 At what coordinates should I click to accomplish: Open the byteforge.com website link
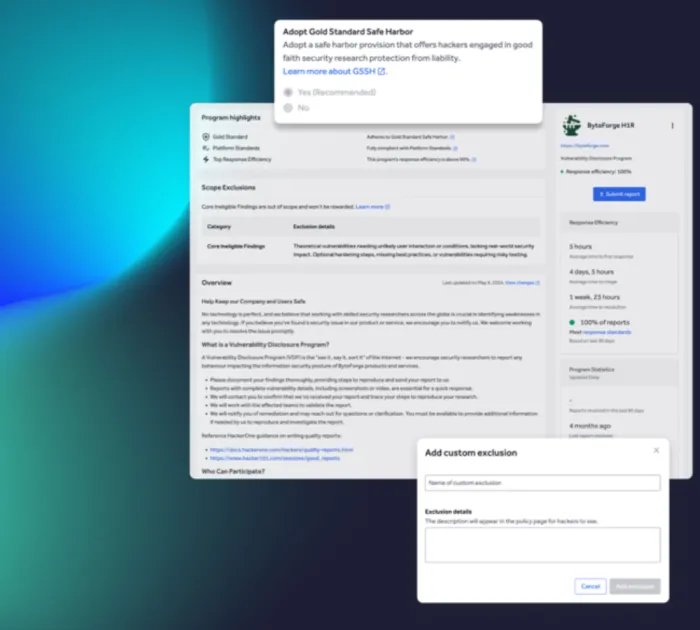(583, 146)
